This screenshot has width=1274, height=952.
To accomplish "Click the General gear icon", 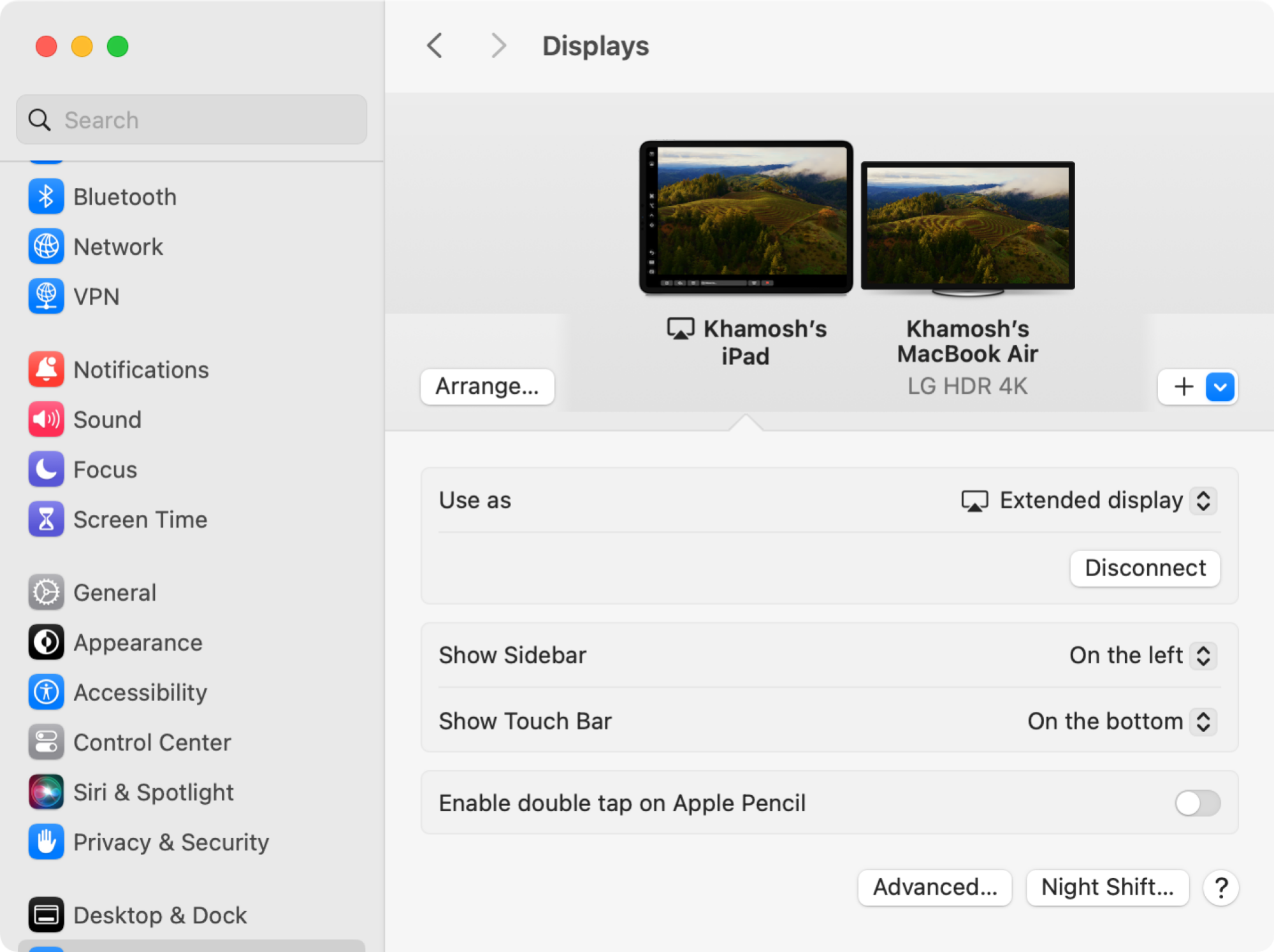I will 46,593.
